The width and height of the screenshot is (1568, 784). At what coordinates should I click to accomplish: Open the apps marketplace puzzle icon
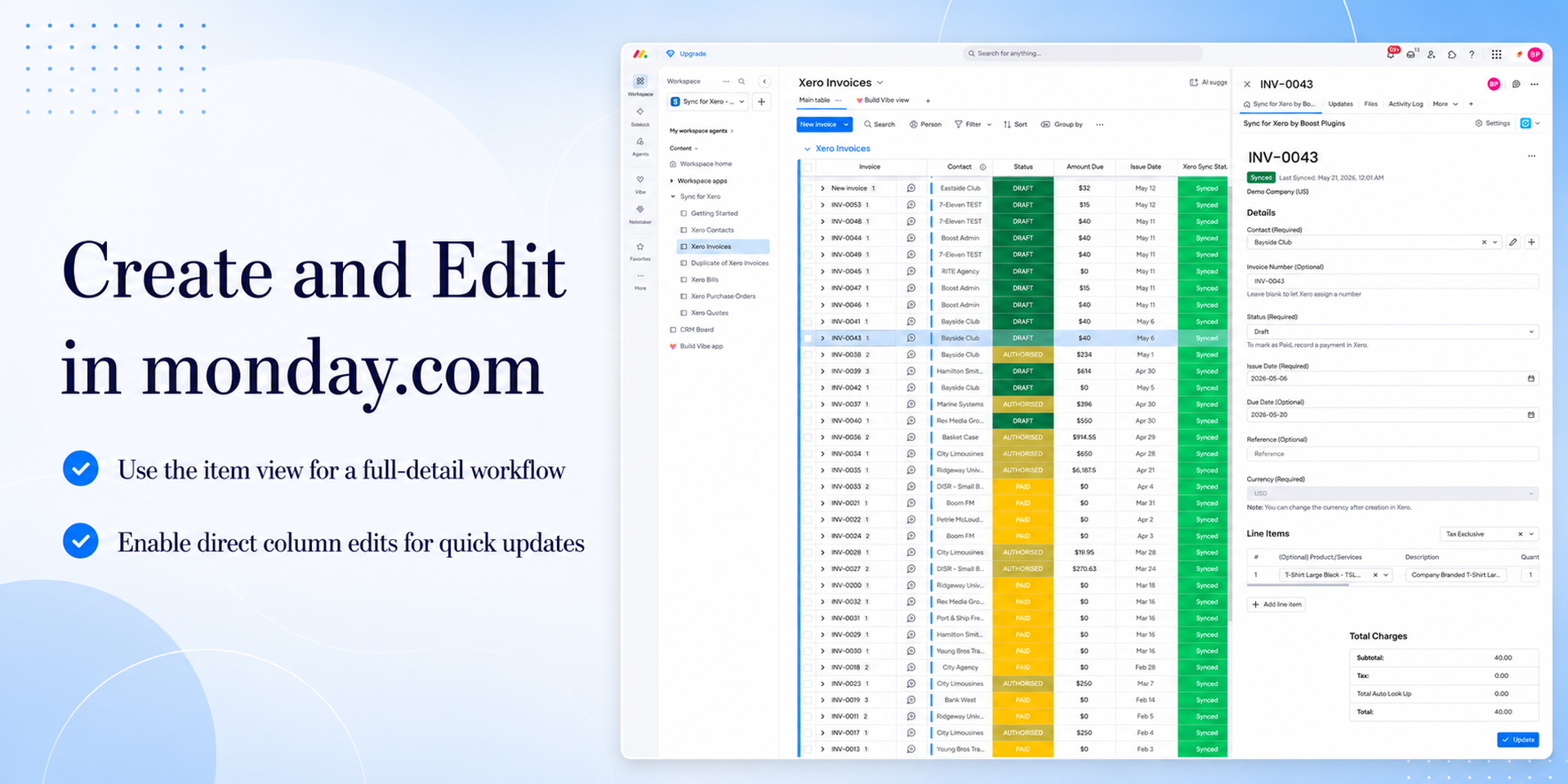1452,55
